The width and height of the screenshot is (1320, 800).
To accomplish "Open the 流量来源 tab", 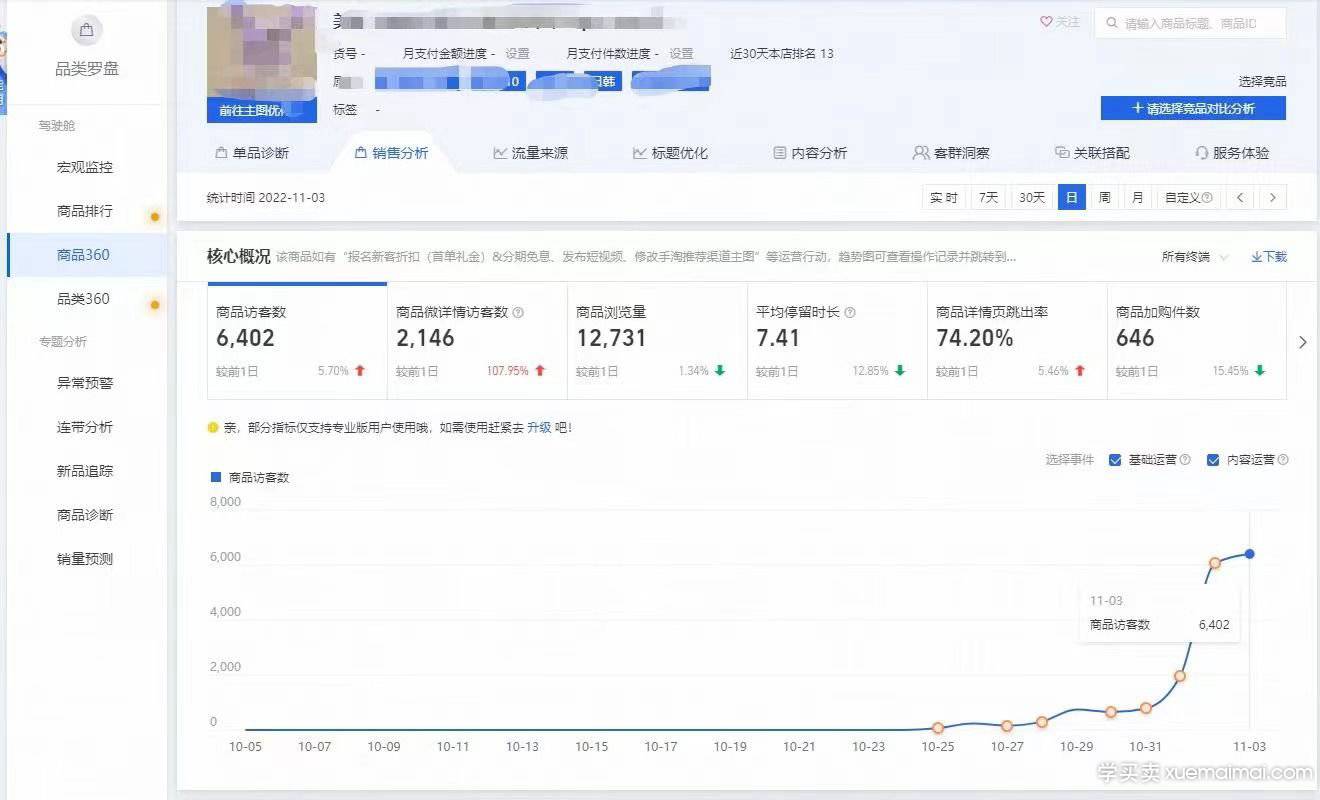I will (x=530, y=153).
